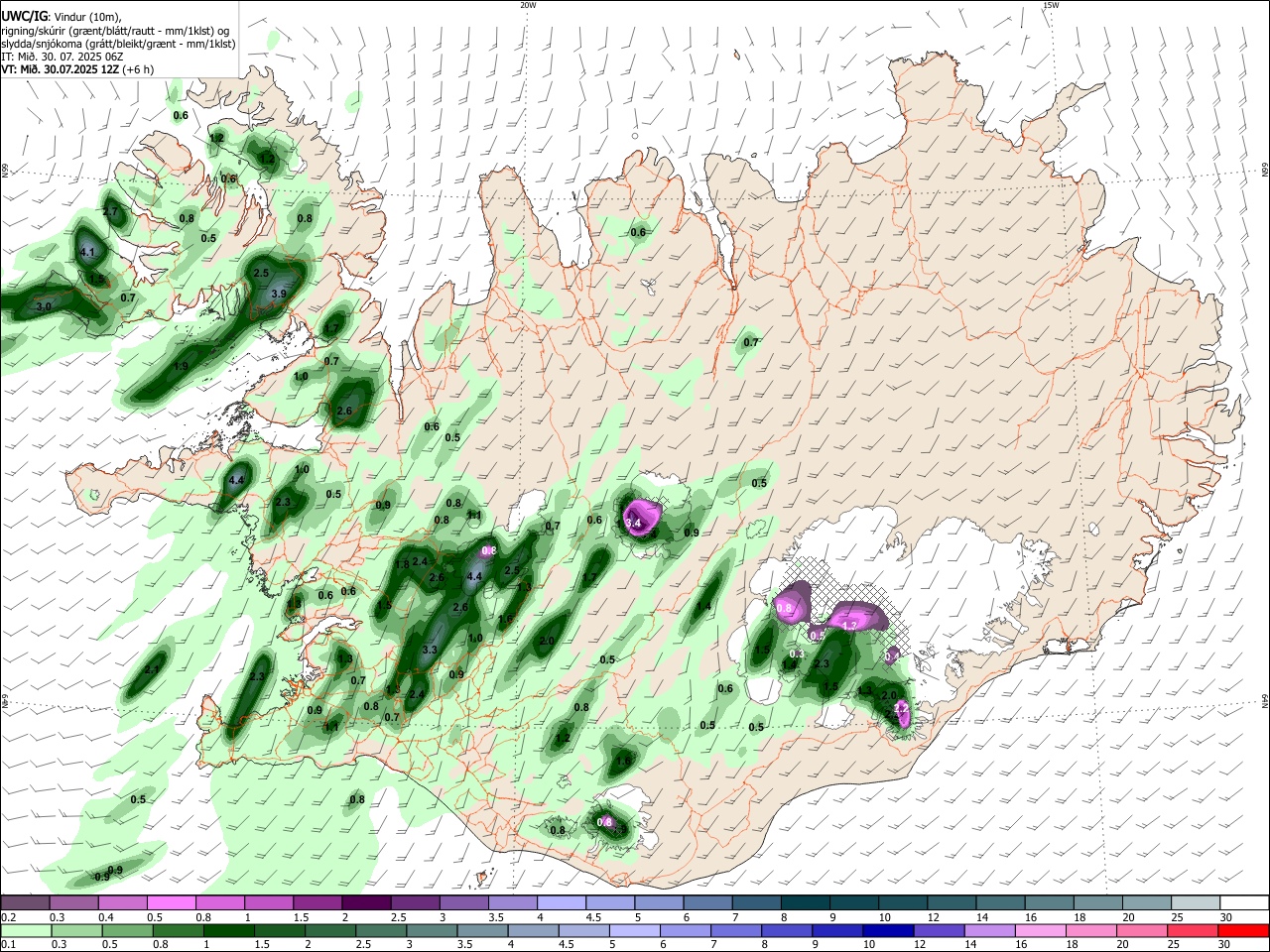Click the grey-blue 4 swatch in the bottom legend row

[533, 930]
